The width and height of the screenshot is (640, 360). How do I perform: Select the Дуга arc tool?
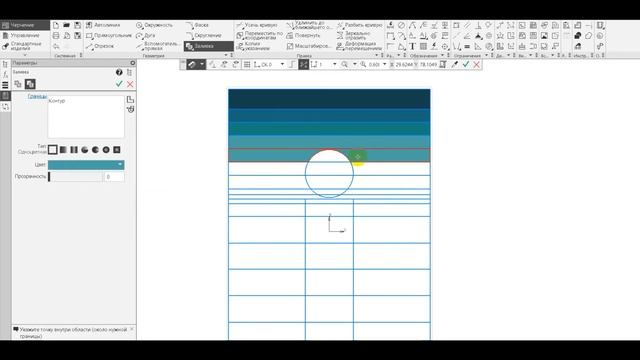(146, 36)
